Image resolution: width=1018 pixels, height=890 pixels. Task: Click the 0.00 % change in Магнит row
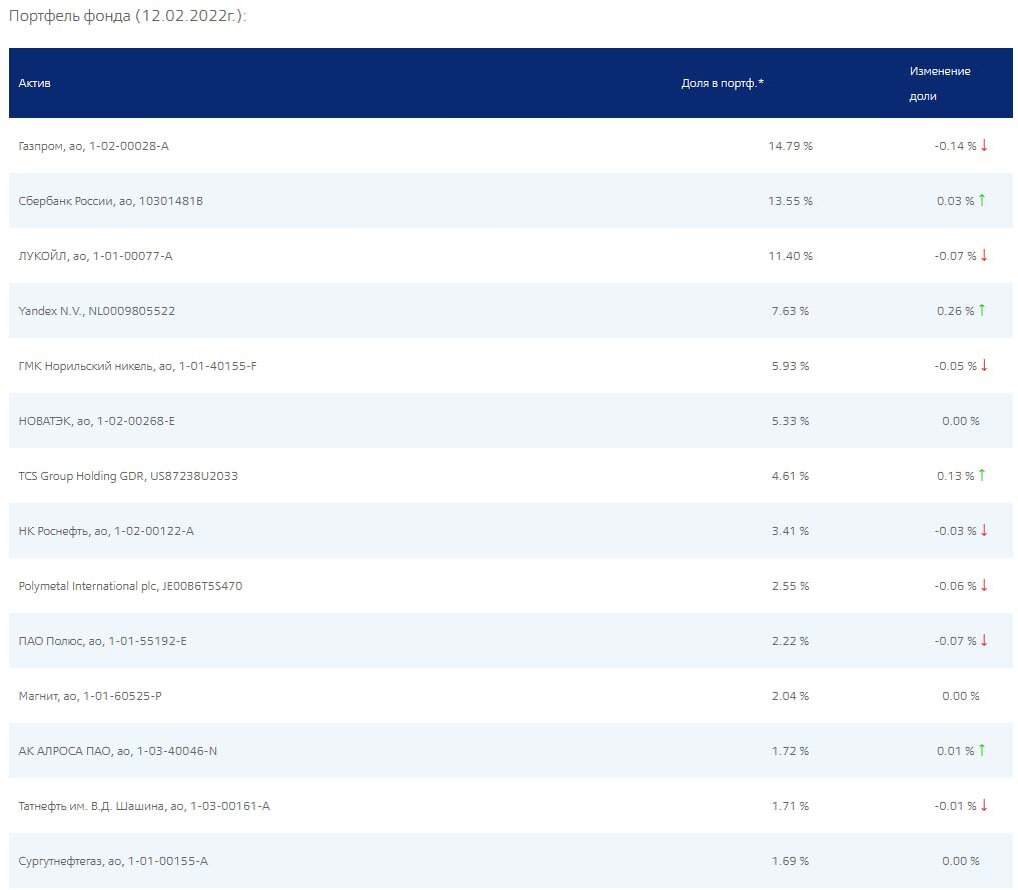[961, 696]
